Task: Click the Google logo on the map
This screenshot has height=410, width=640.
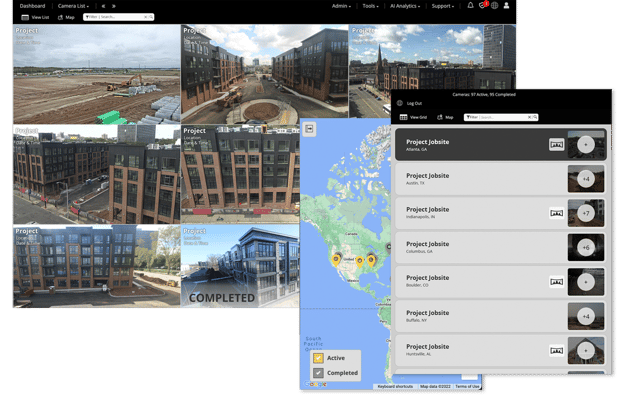Action: click(x=316, y=384)
